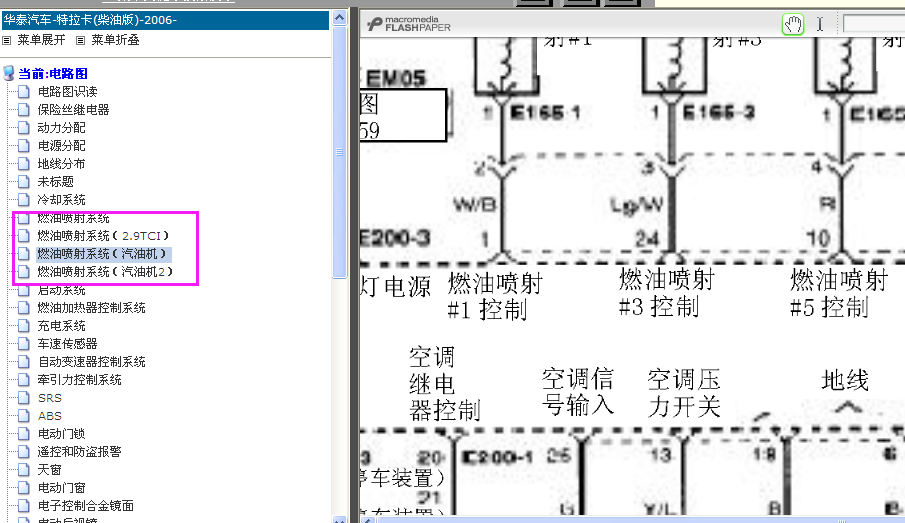The height and width of the screenshot is (523, 905).
Task: Open 电动门锁 page
Action: [62, 434]
